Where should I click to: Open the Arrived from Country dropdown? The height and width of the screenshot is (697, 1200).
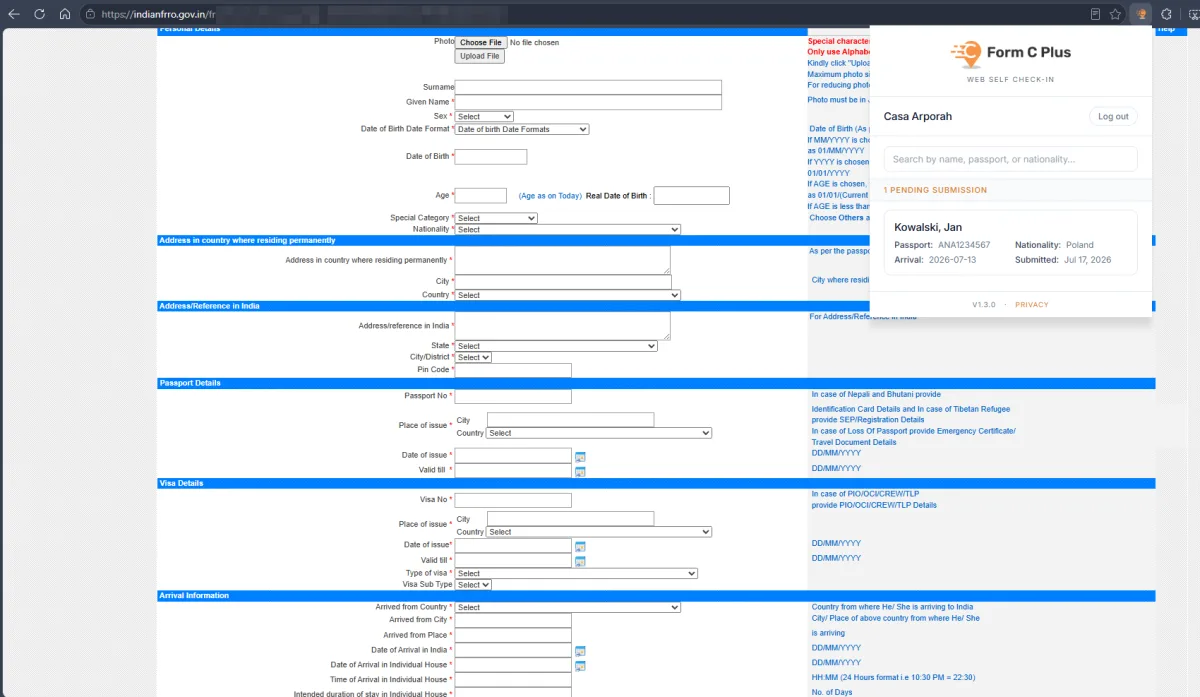pos(568,607)
